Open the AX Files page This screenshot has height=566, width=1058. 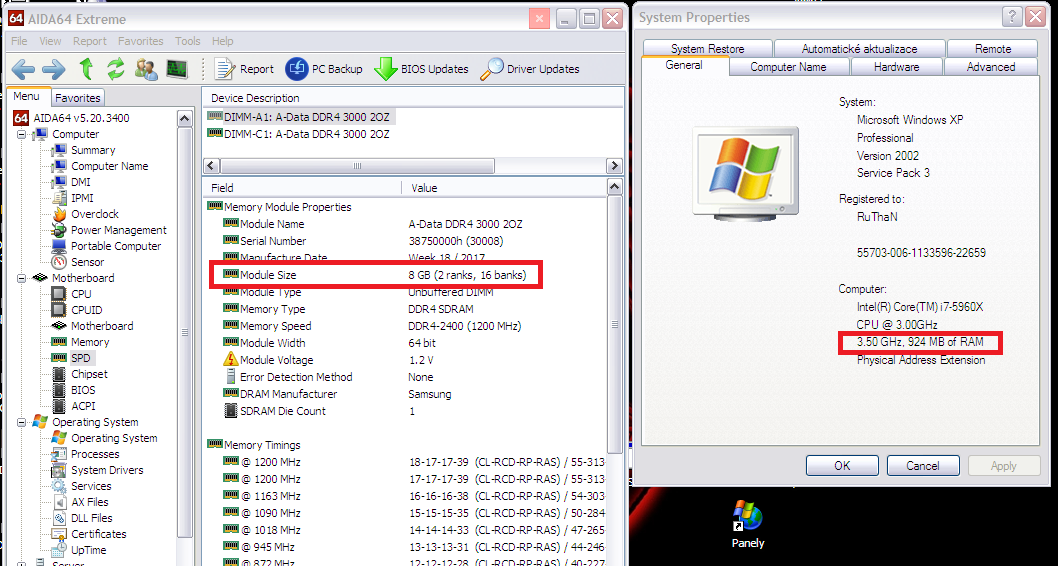[90, 502]
